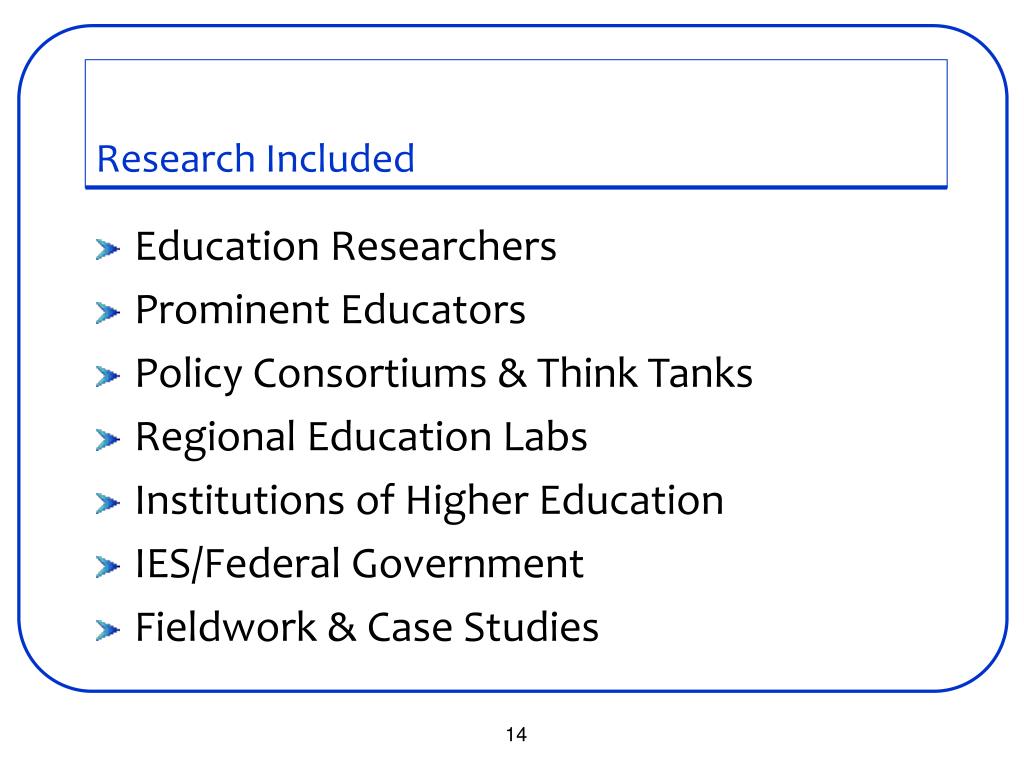
Task: Click the word Government in list
Action: (x=468, y=564)
